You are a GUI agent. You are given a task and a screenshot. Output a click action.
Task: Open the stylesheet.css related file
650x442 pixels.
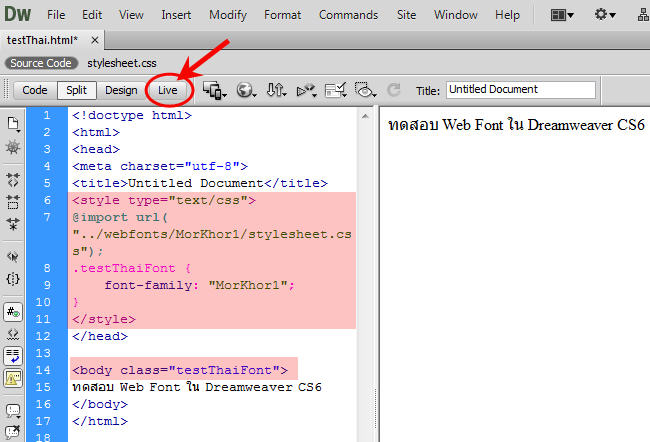(121, 63)
